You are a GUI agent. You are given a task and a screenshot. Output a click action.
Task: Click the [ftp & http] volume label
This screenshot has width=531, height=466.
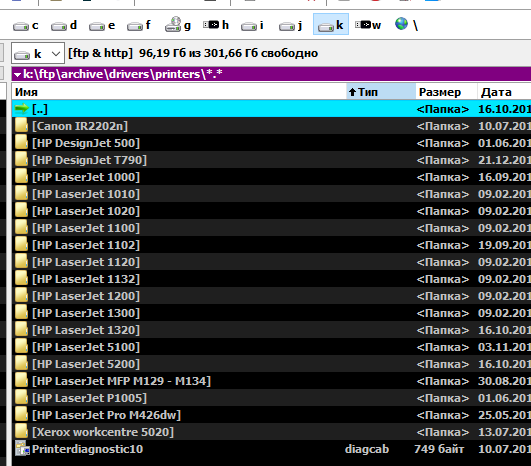click(x=100, y=53)
